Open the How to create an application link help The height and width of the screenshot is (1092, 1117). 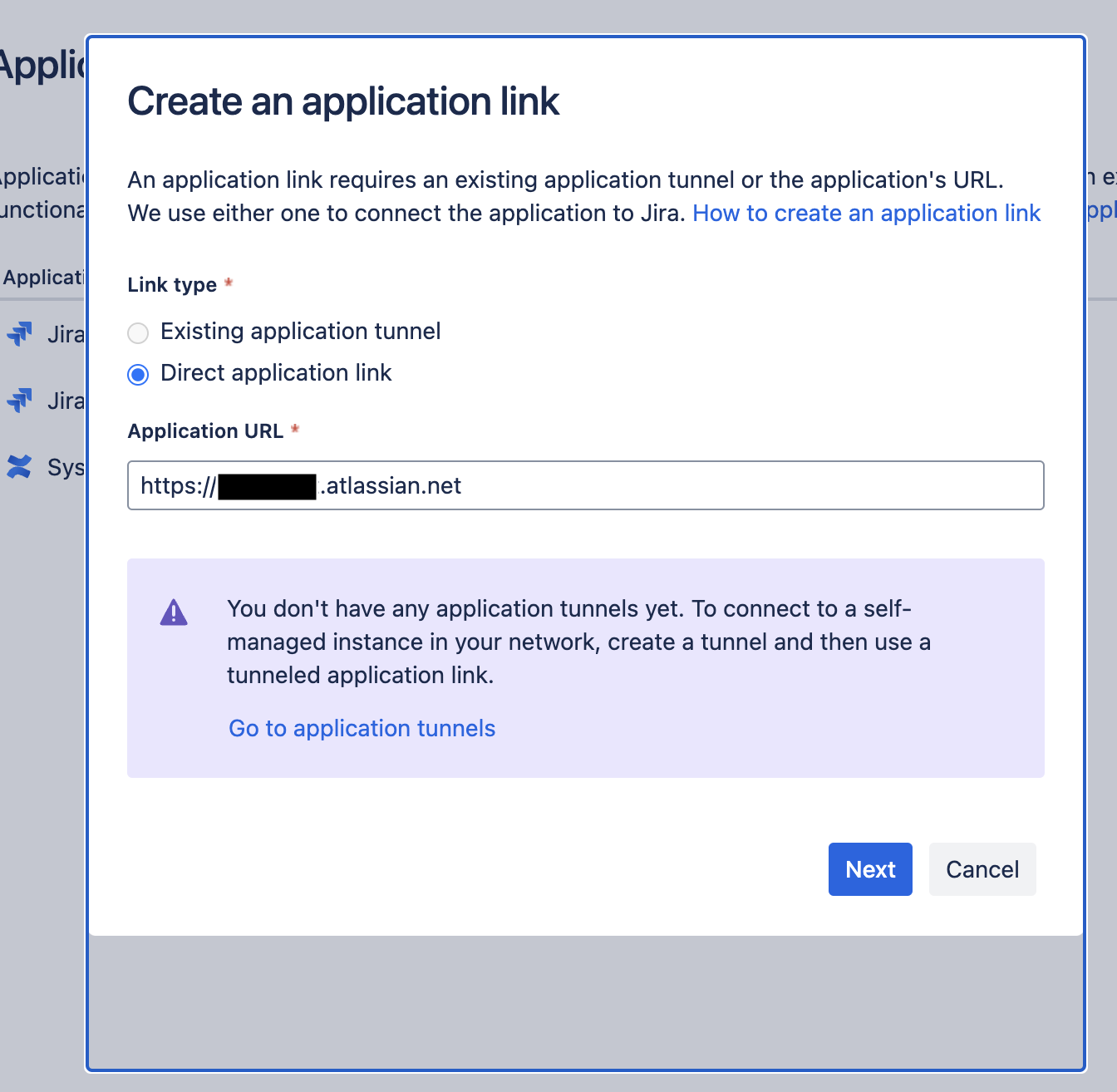coord(867,214)
